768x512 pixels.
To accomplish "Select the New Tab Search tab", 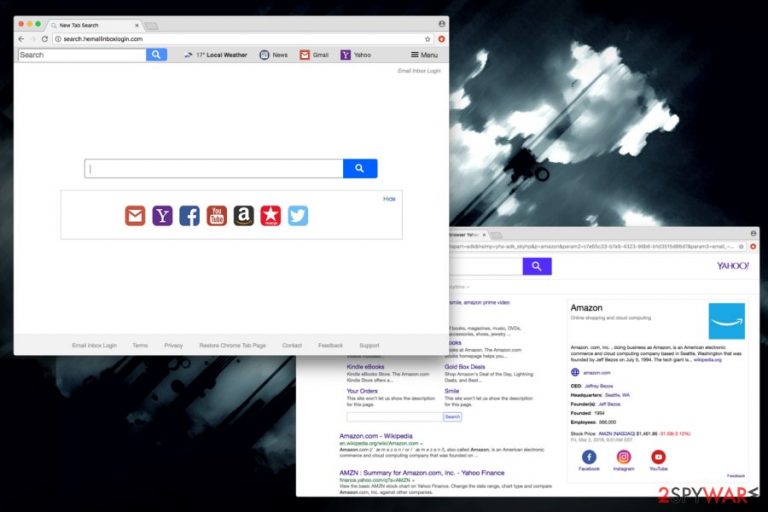I will click(91, 25).
